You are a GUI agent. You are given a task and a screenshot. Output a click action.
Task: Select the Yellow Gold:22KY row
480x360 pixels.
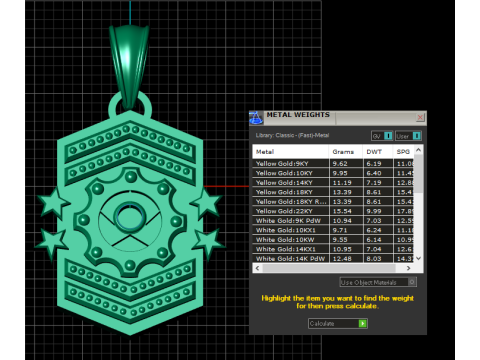[x=334, y=211]
